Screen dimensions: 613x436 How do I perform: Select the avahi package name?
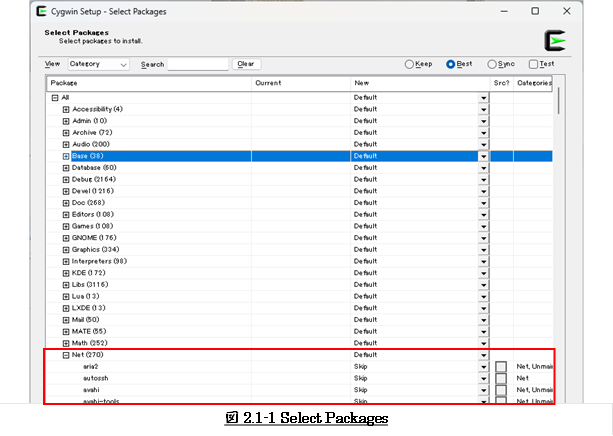point(91,390)
